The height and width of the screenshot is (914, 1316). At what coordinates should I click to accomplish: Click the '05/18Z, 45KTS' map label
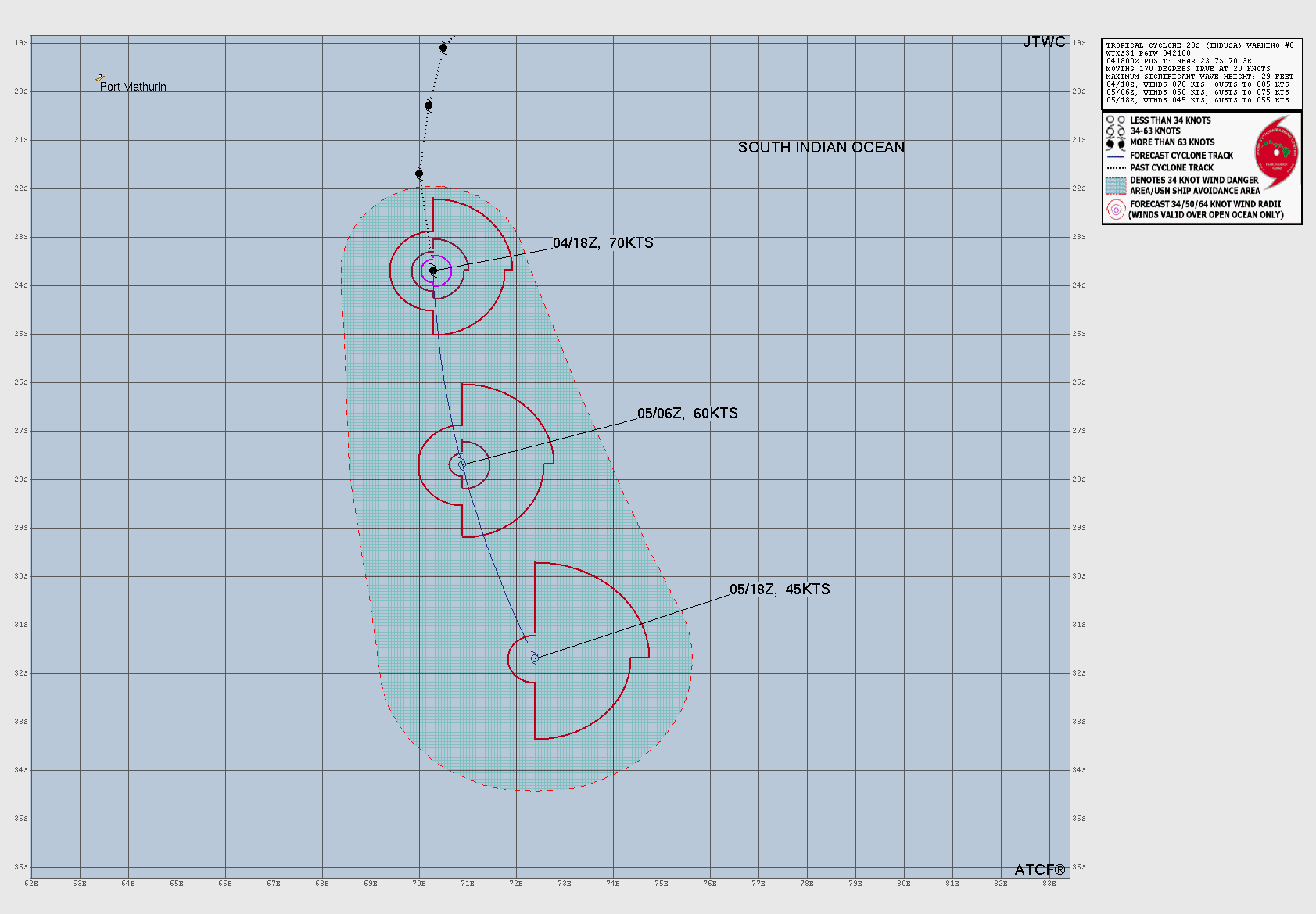[780, 590]
